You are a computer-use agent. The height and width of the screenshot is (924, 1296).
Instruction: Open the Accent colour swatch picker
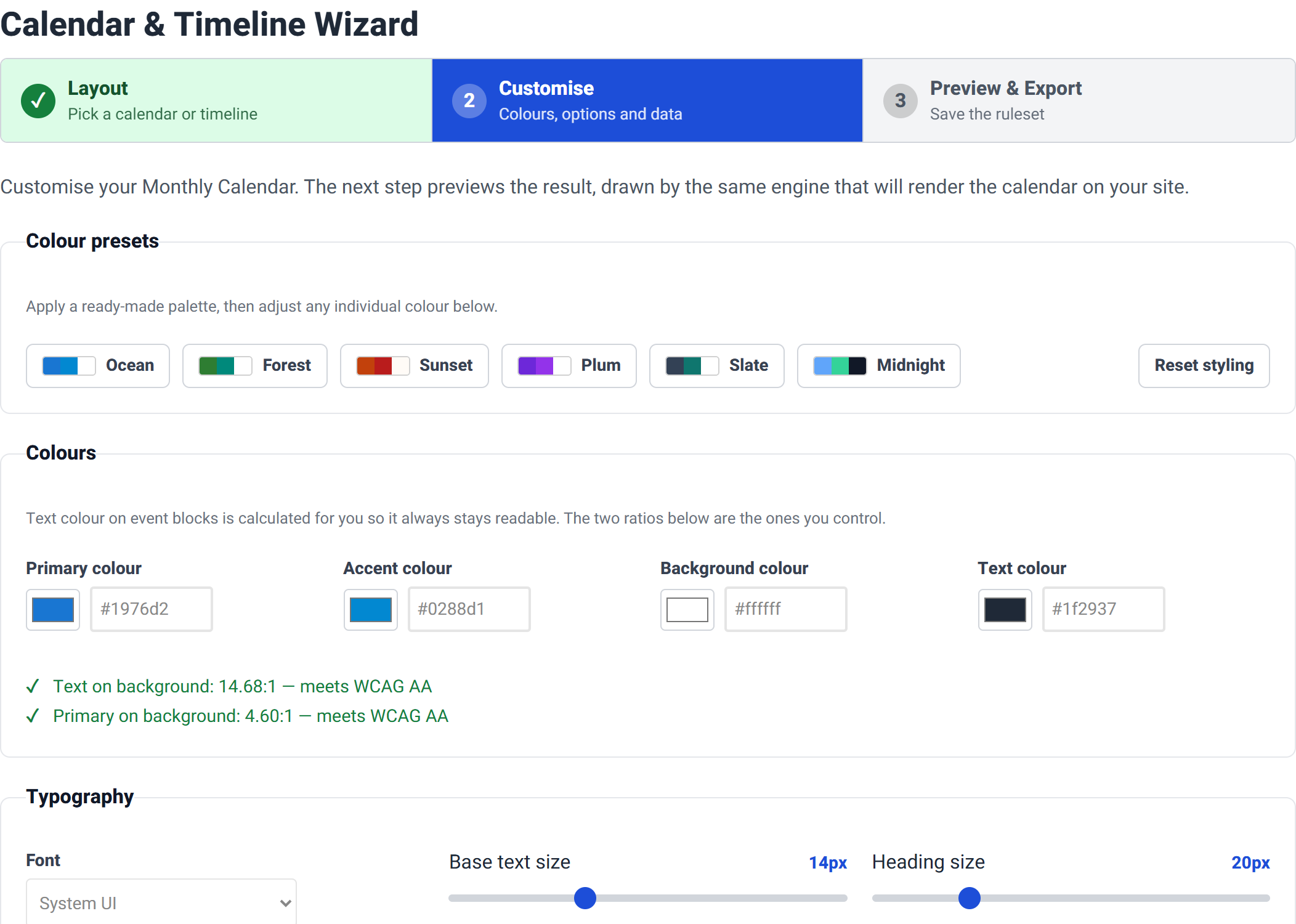pyautogui.click(x=371, y=610)
